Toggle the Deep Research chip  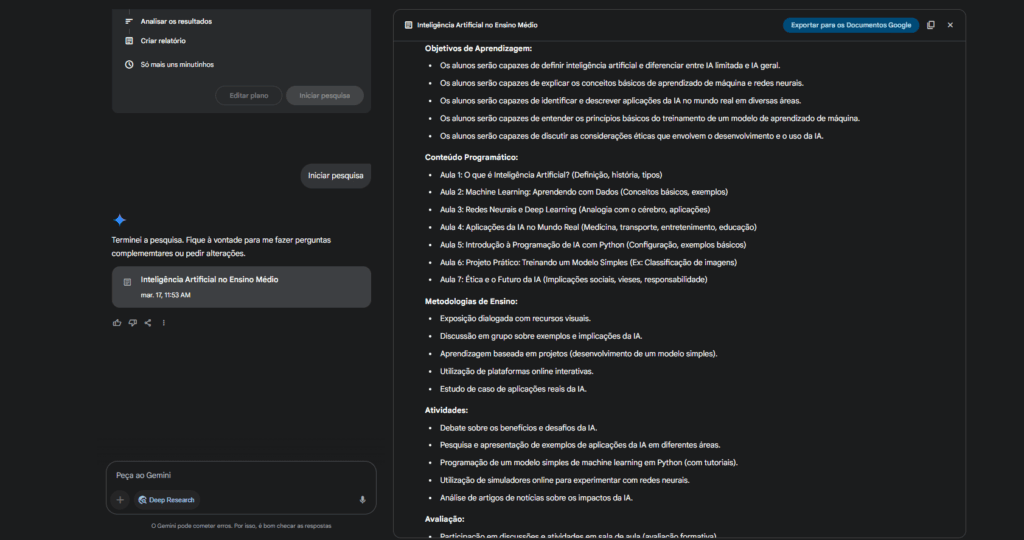pos(166,499)
